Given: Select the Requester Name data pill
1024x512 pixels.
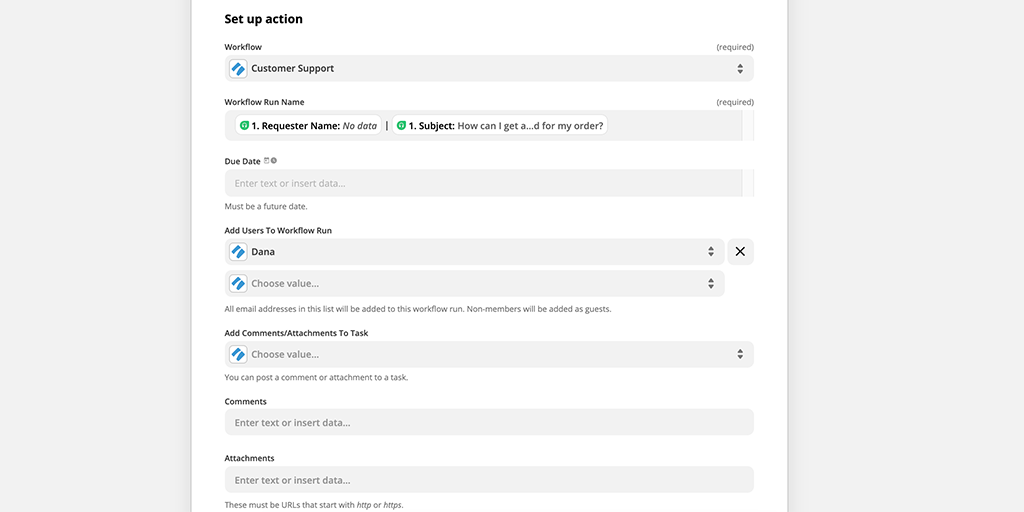Looking at the screenshot, I should tap(308, 125).
